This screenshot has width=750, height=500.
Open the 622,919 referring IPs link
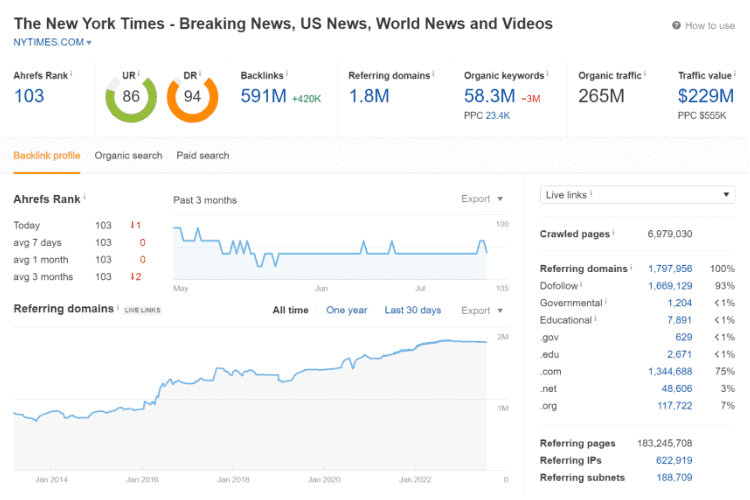pos(674,461)
